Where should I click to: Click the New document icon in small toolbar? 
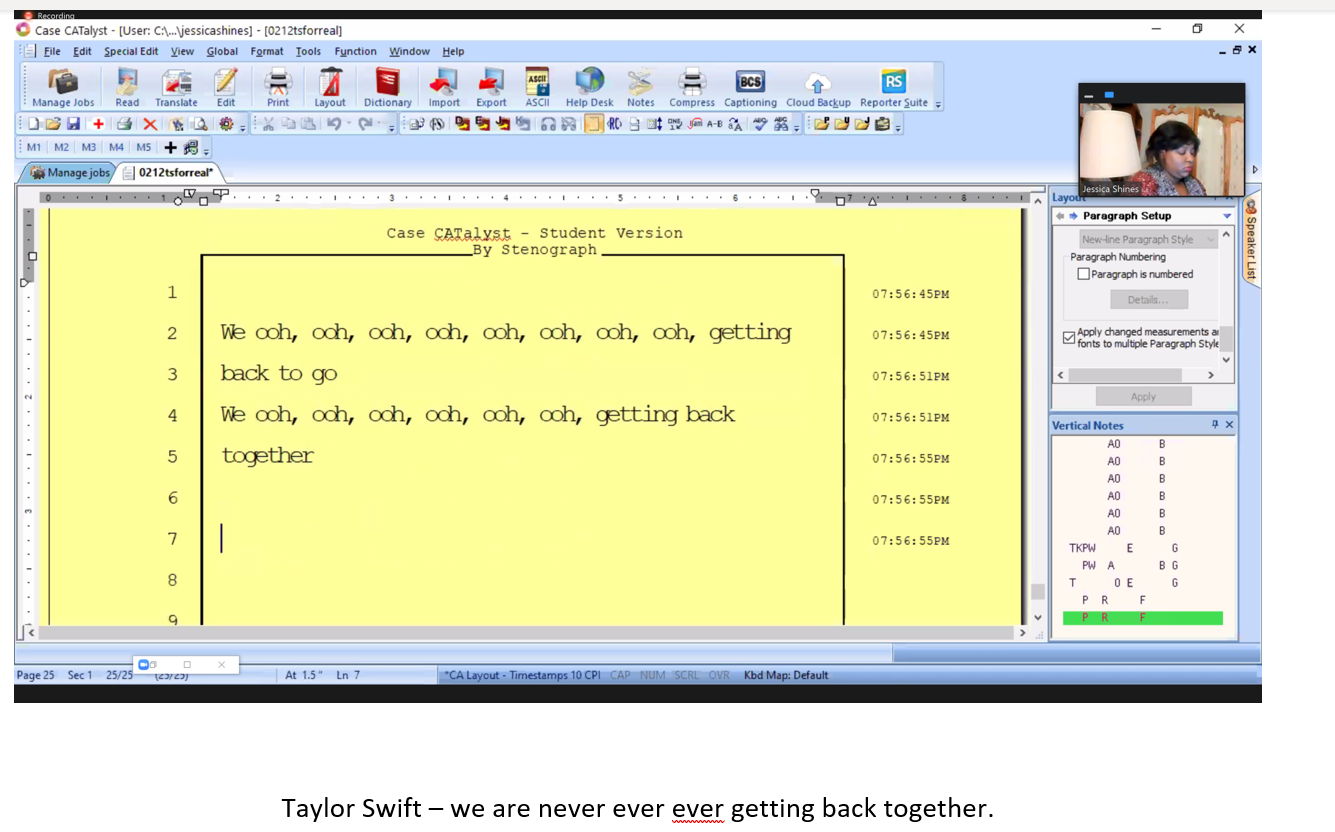pos(33,124)
